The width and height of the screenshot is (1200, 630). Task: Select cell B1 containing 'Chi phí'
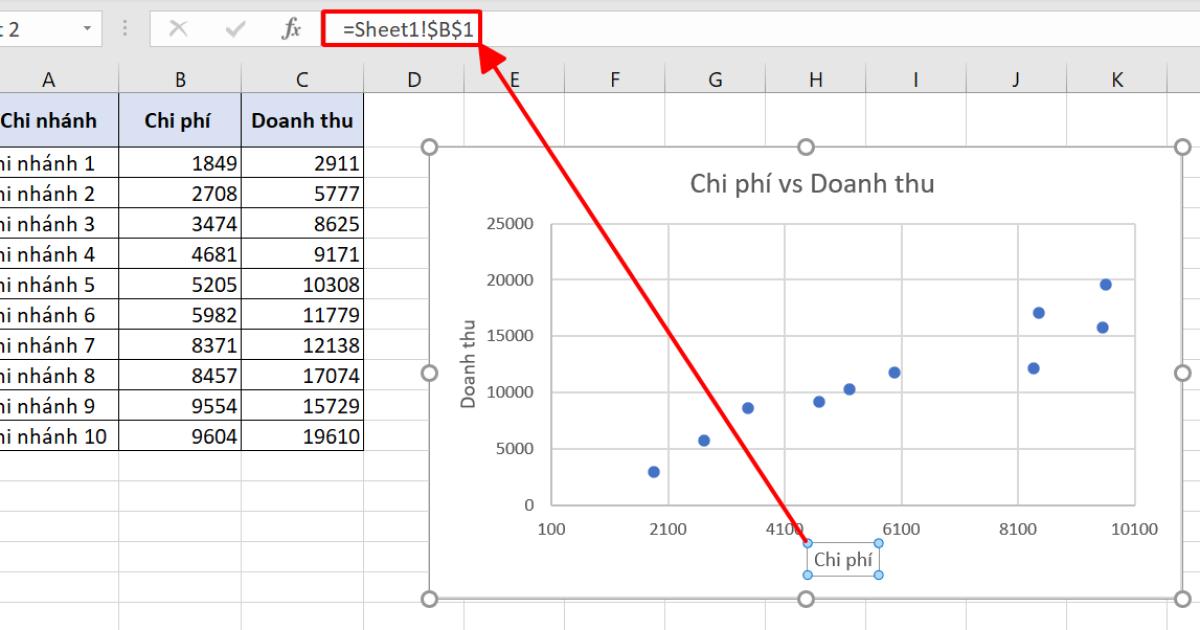pos(180,120)
